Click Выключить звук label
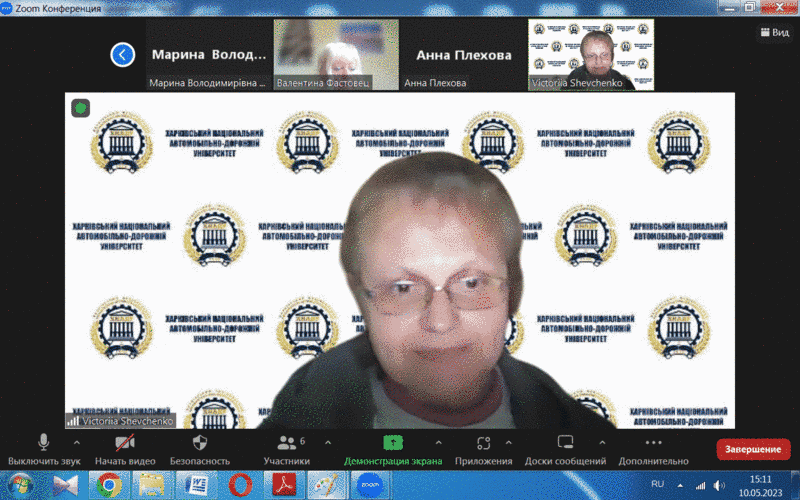800x500 pixels. click(x=44, y=461)
